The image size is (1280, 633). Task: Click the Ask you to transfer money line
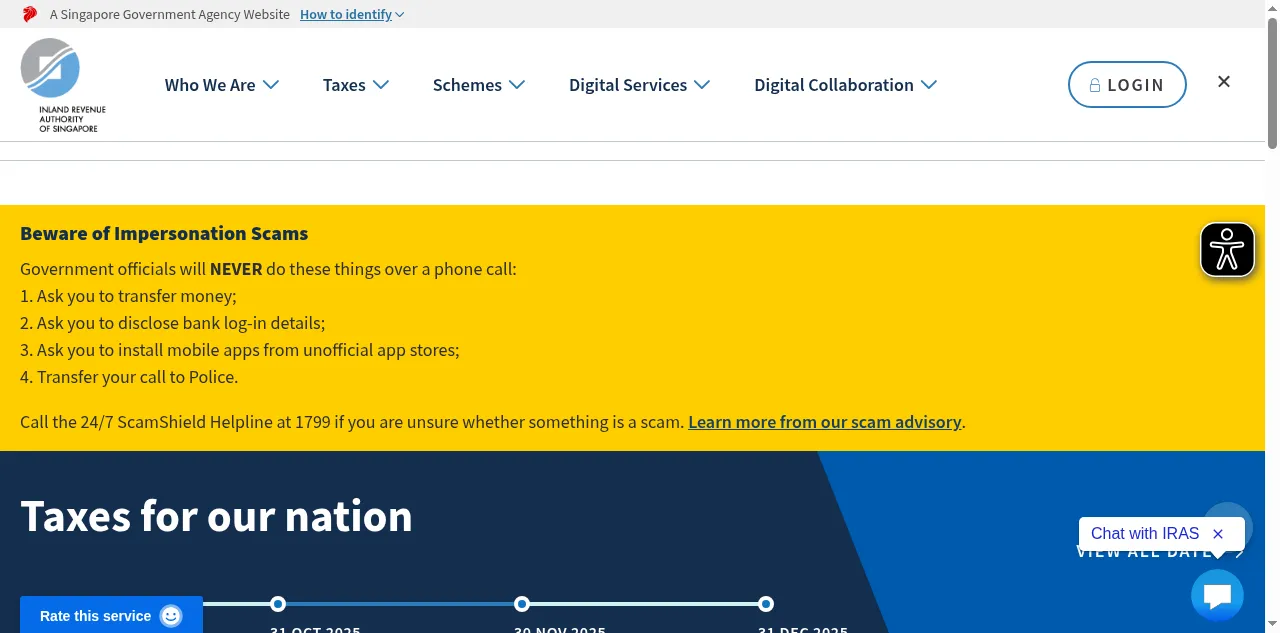[x=128, y=296]
